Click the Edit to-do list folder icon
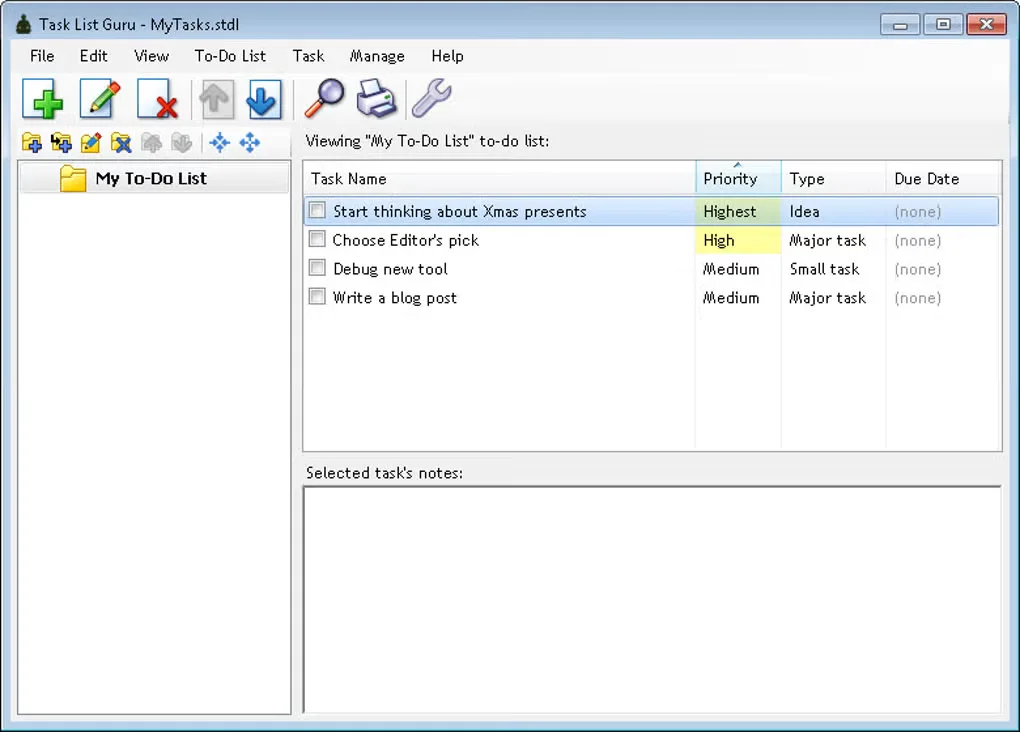The image size is (1020, 732). pyautogui.click(x=91, y=142)
